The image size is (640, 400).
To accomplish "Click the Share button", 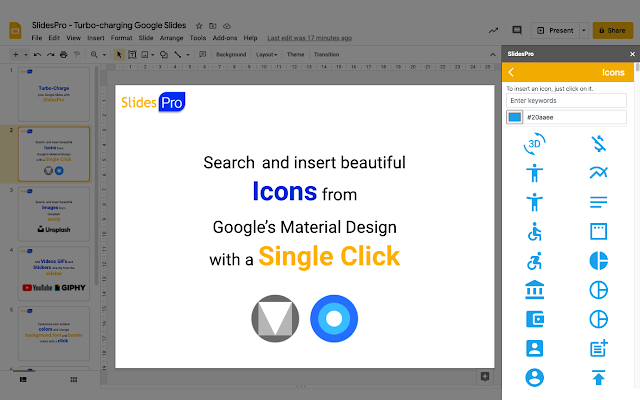I will [x=613, y=30].
